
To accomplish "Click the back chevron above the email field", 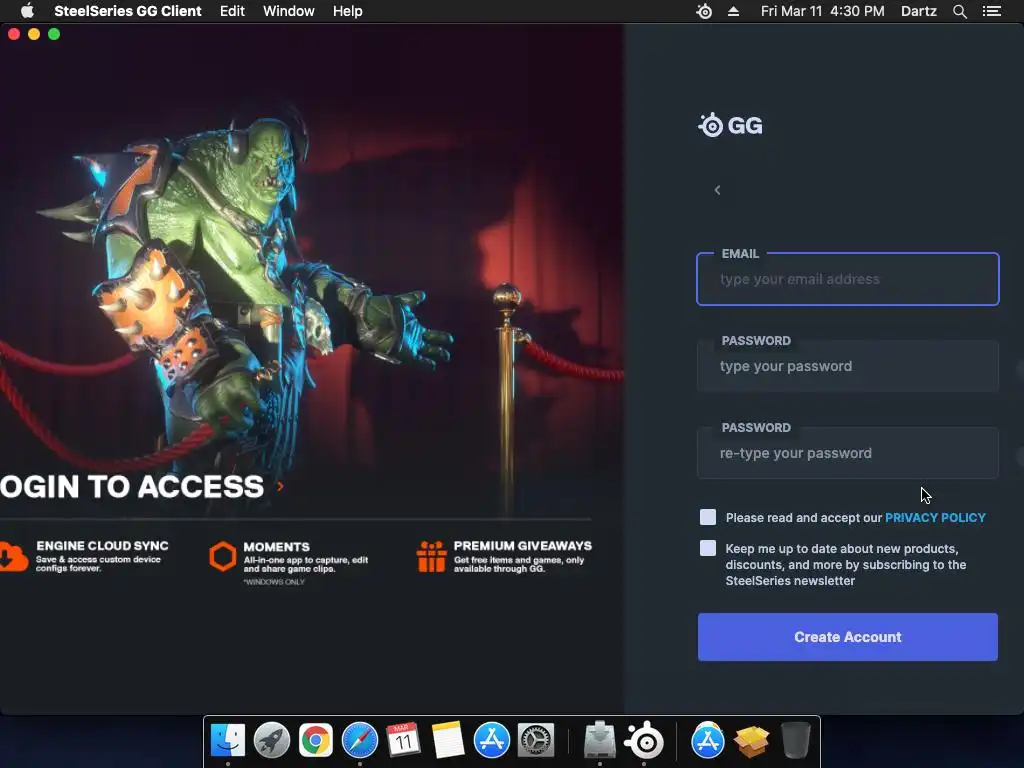I will [x=717, y=190].
